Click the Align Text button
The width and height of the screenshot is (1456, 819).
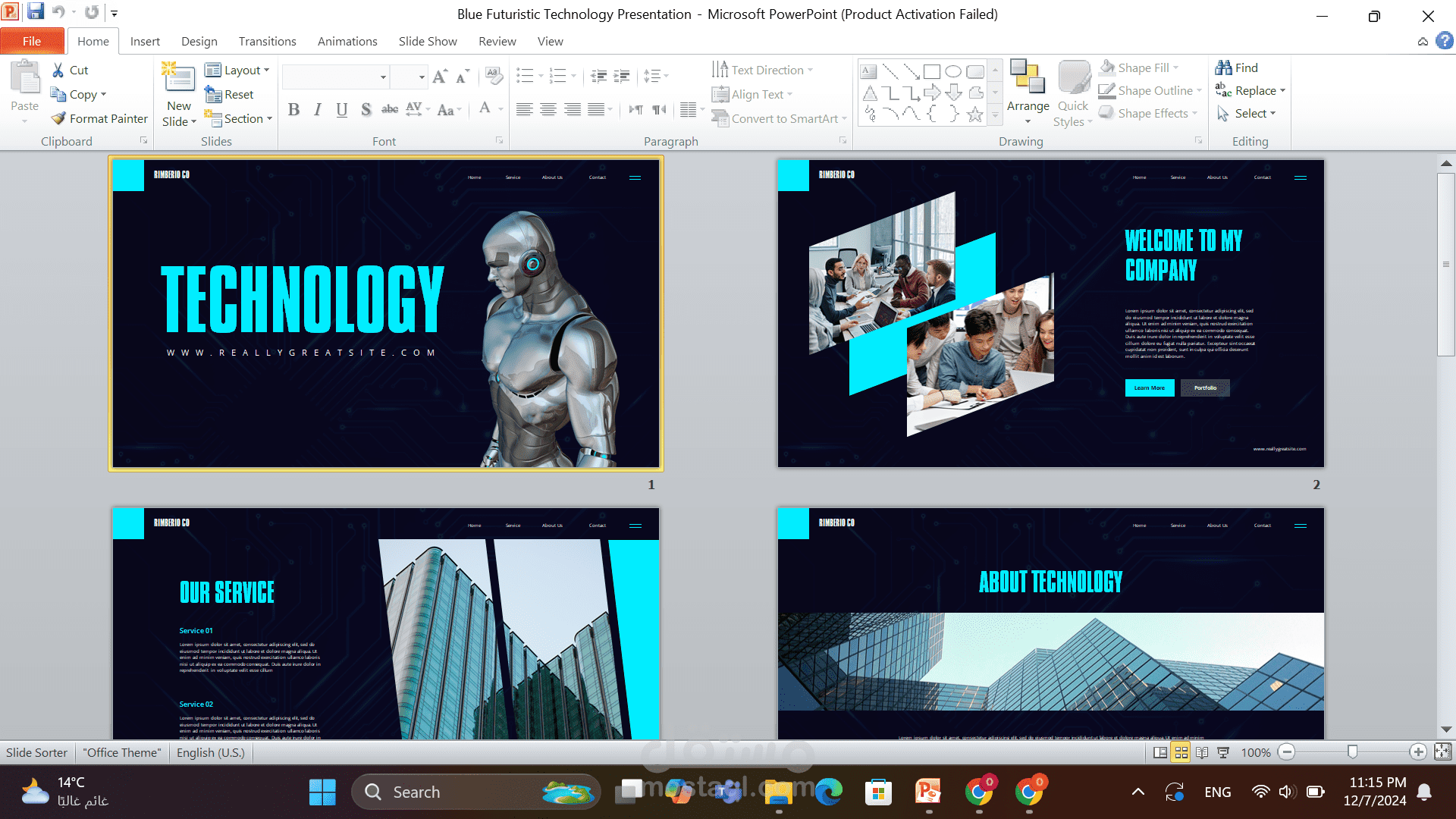752,94
